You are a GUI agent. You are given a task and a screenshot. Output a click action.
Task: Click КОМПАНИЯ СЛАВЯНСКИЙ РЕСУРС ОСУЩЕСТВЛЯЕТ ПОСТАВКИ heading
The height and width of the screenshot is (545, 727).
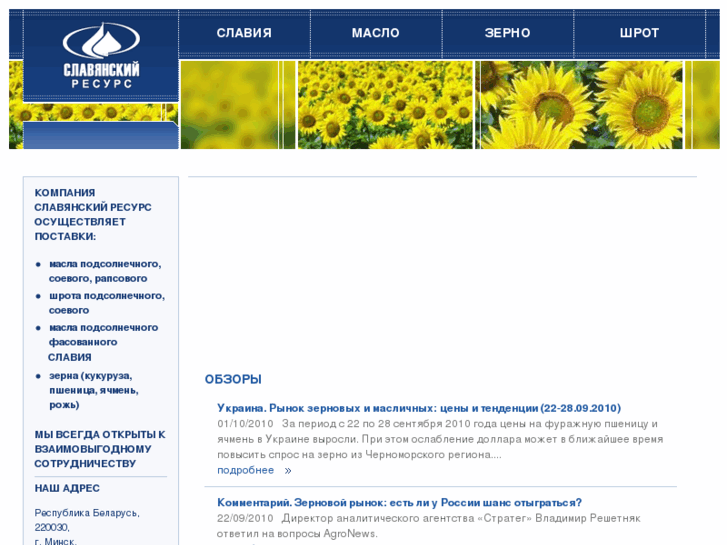(x=93, y=214)
